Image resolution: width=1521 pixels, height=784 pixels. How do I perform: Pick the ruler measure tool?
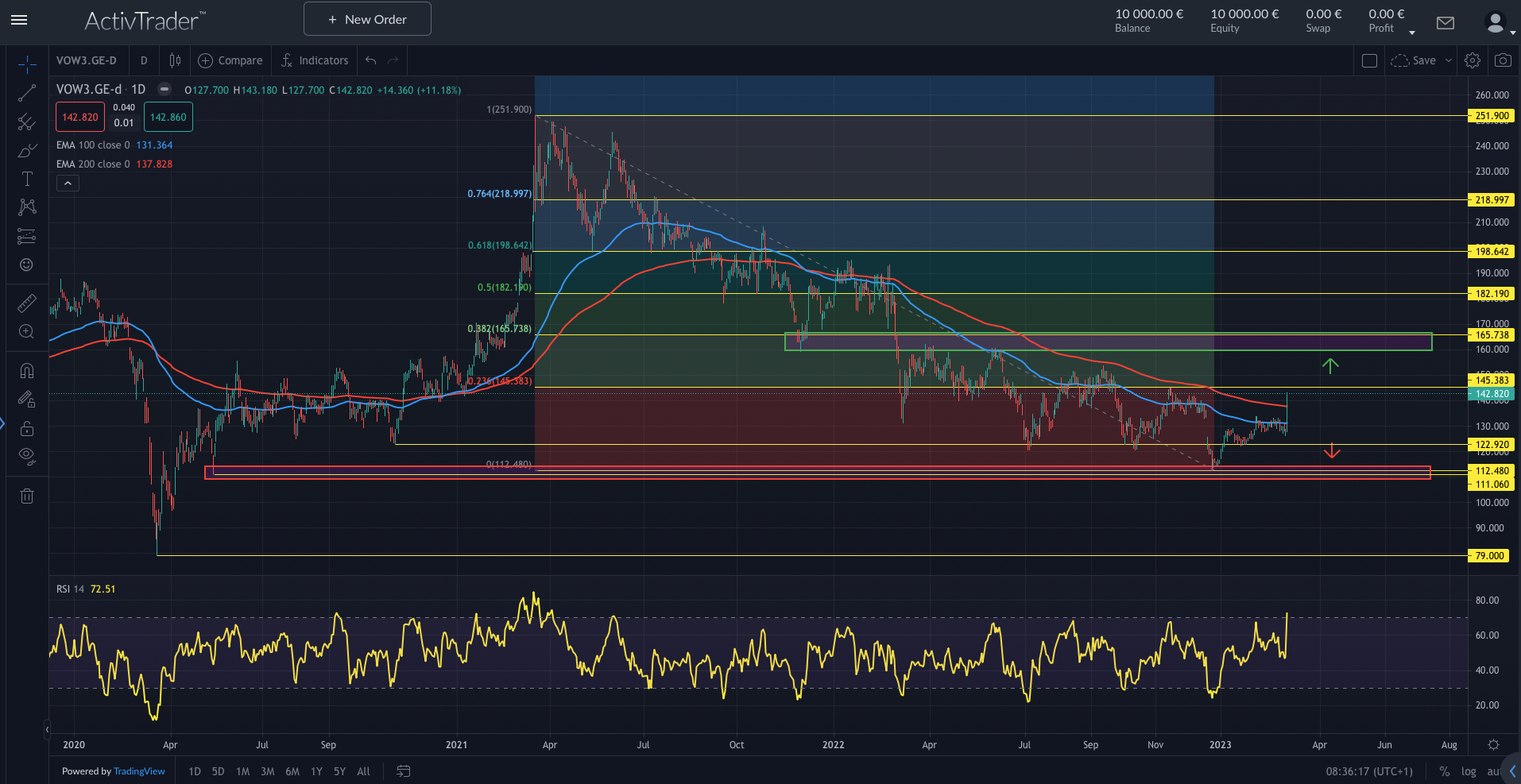tap(26, 303)
